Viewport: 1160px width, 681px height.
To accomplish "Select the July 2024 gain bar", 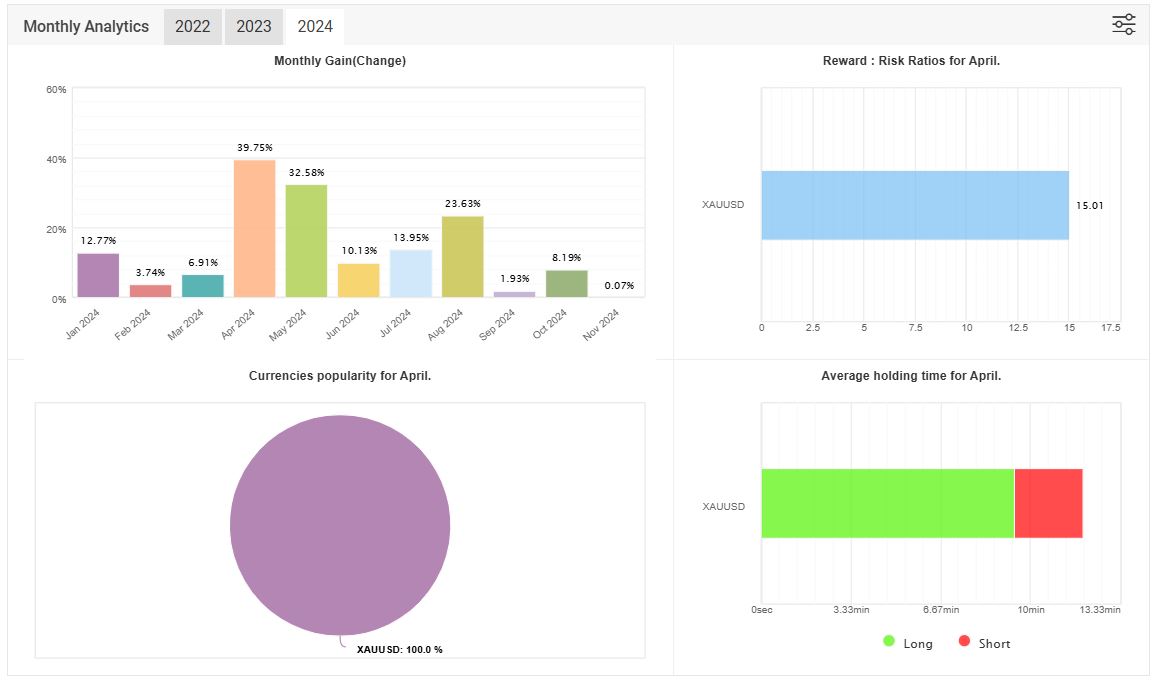I will point(410,274).
